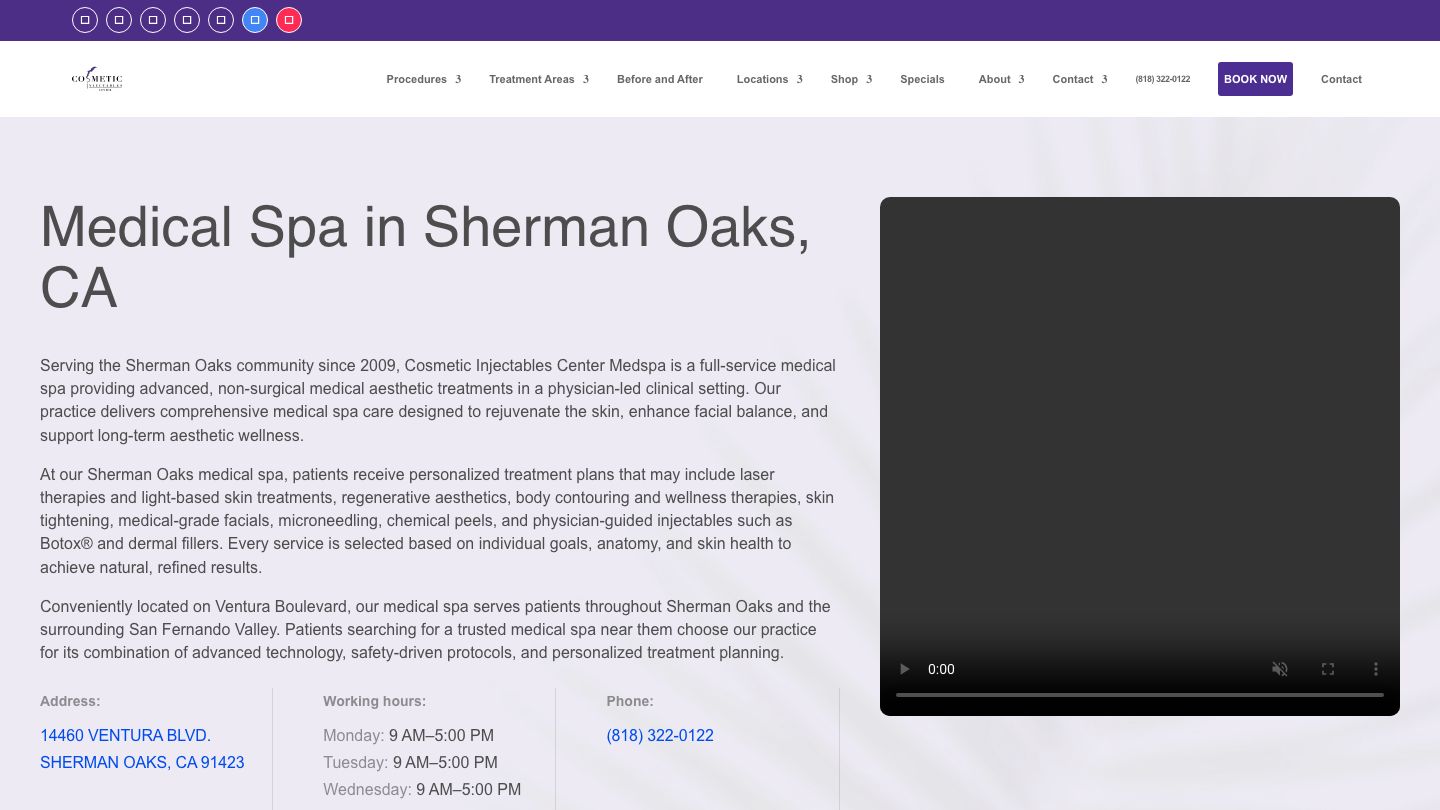Open the blue-filled social icon
This screenshot has height=810, width=1440.
255,20
